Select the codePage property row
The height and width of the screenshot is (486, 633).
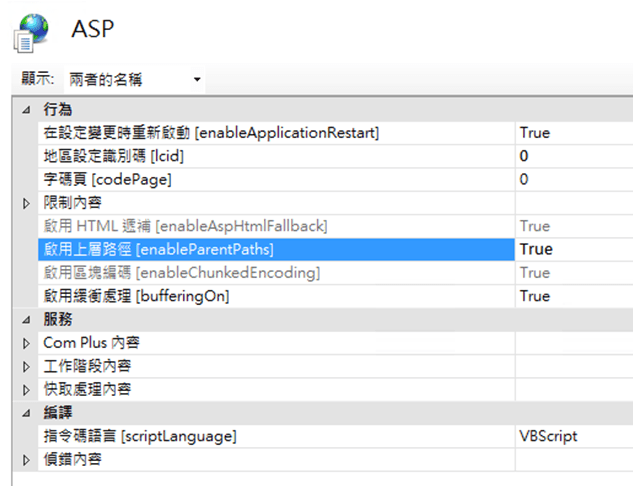coord(107,179)
